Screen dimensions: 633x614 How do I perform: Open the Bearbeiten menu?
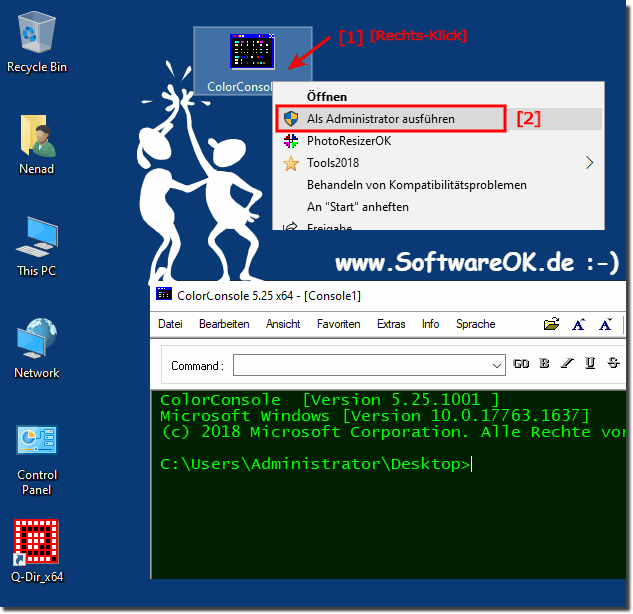click(x=224, y=324)
